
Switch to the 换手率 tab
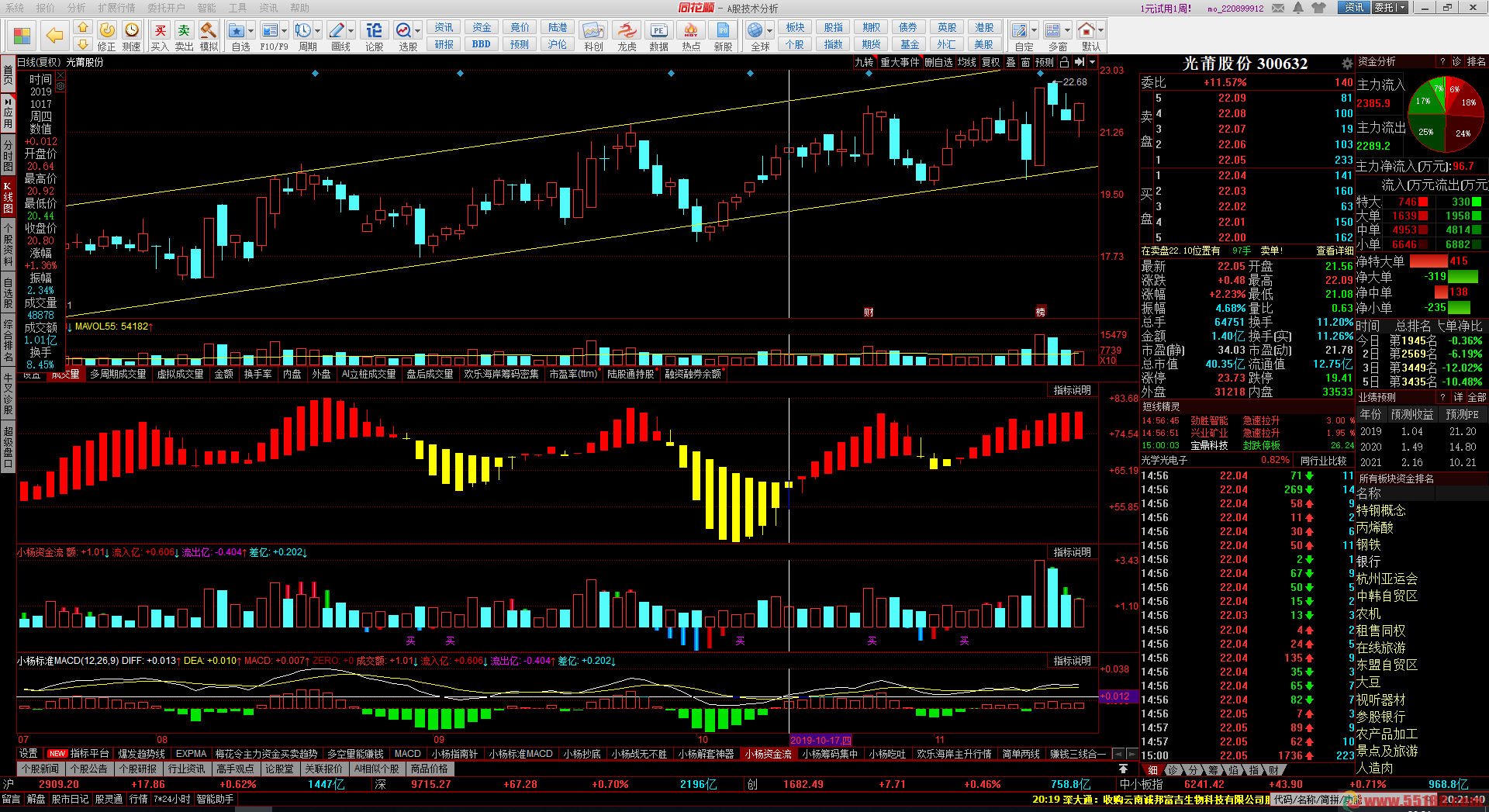(257, 374)
